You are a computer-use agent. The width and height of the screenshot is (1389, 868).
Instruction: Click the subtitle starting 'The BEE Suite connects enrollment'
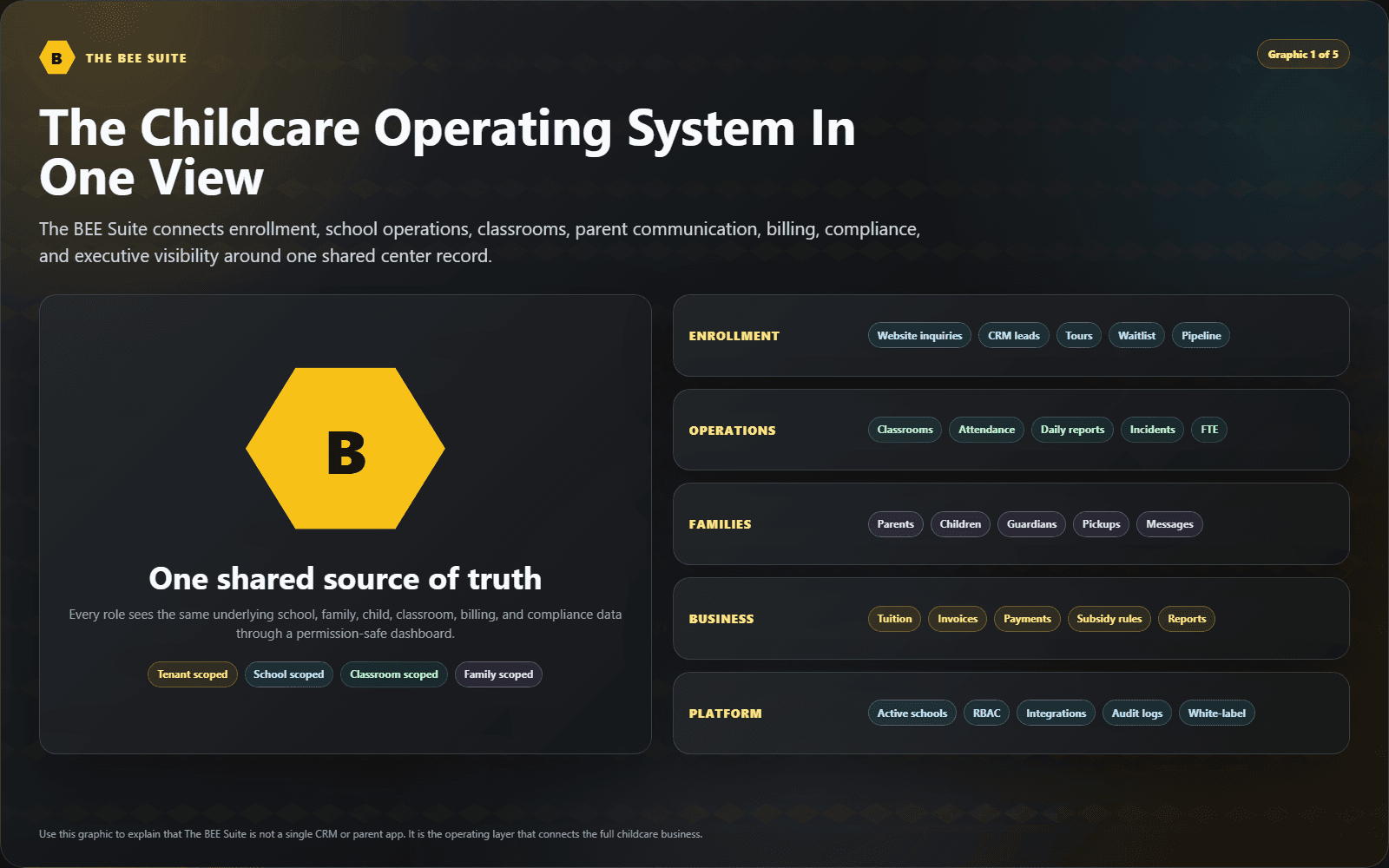(x=480, y=242)
